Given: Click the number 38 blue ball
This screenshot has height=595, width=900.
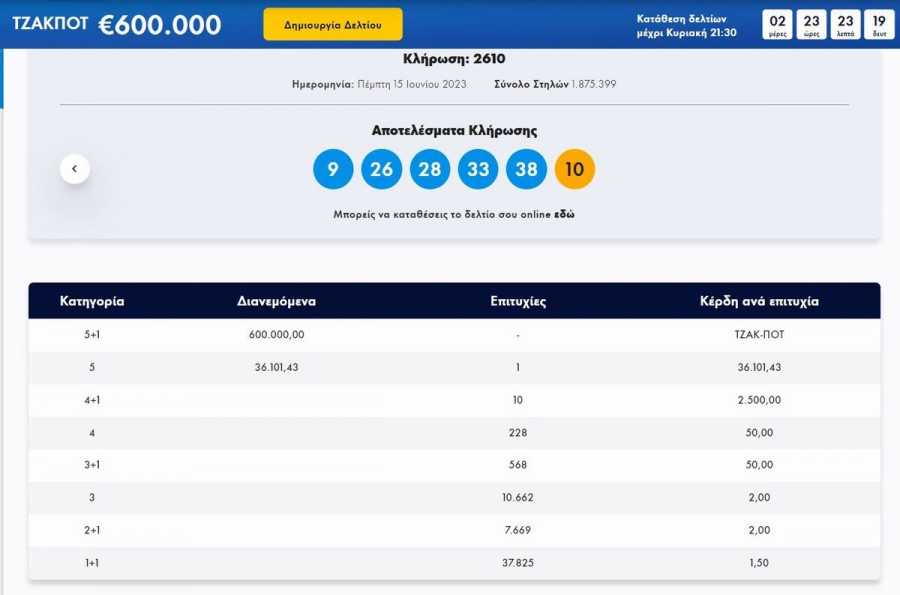Looking at the screenshot, I should [x=526, y=169].
